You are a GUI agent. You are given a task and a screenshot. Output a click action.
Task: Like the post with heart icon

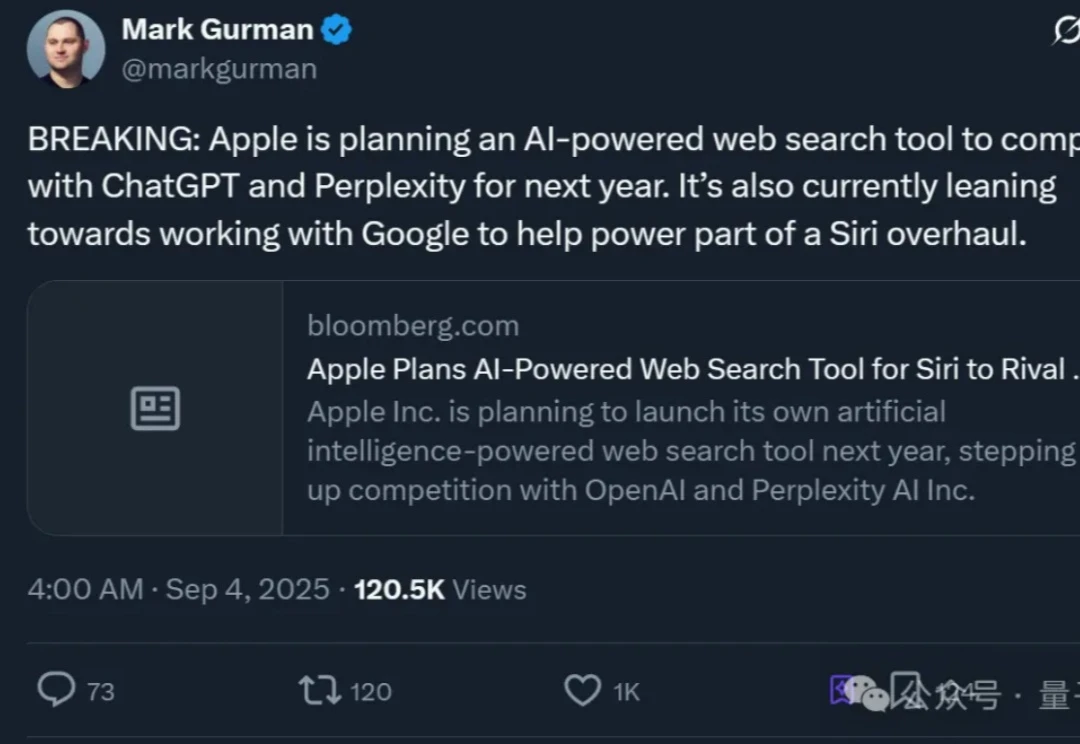(x=582, y=690)
